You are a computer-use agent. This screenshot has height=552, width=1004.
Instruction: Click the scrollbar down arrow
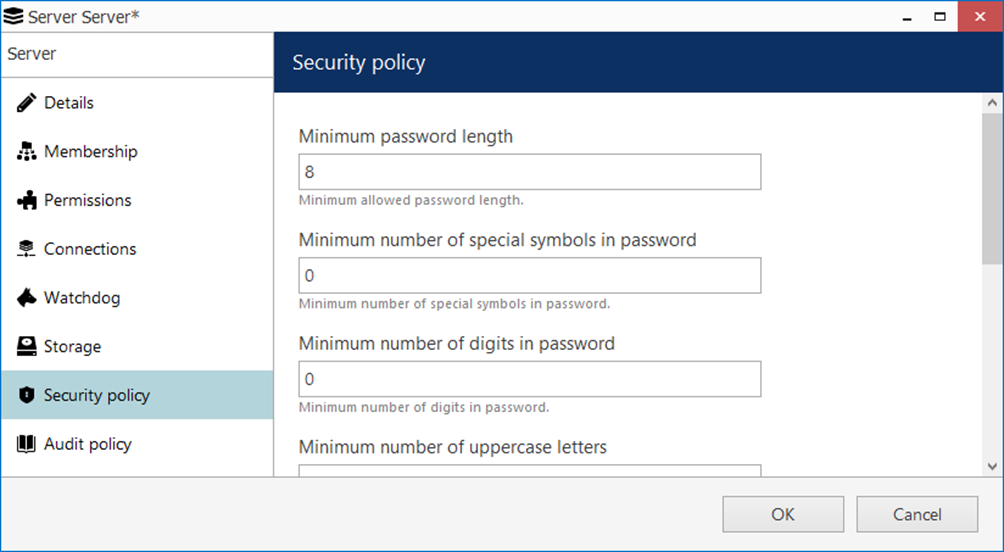tap(992, 466)
